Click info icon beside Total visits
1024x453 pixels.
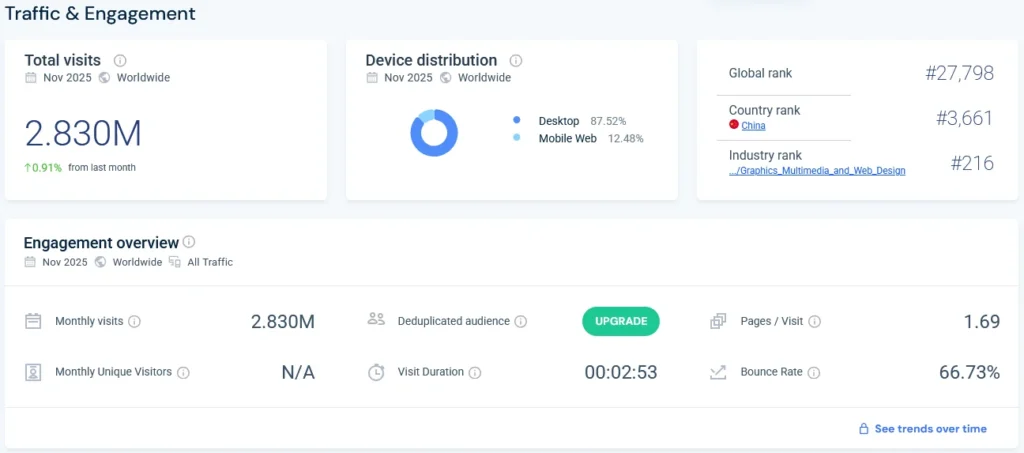(121, 60)
